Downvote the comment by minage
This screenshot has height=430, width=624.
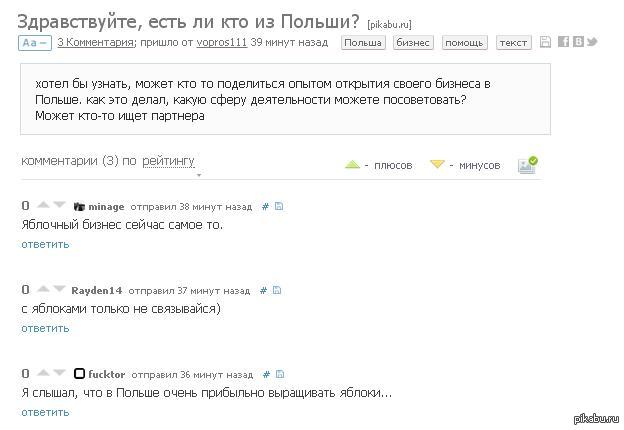coord(58,205)
